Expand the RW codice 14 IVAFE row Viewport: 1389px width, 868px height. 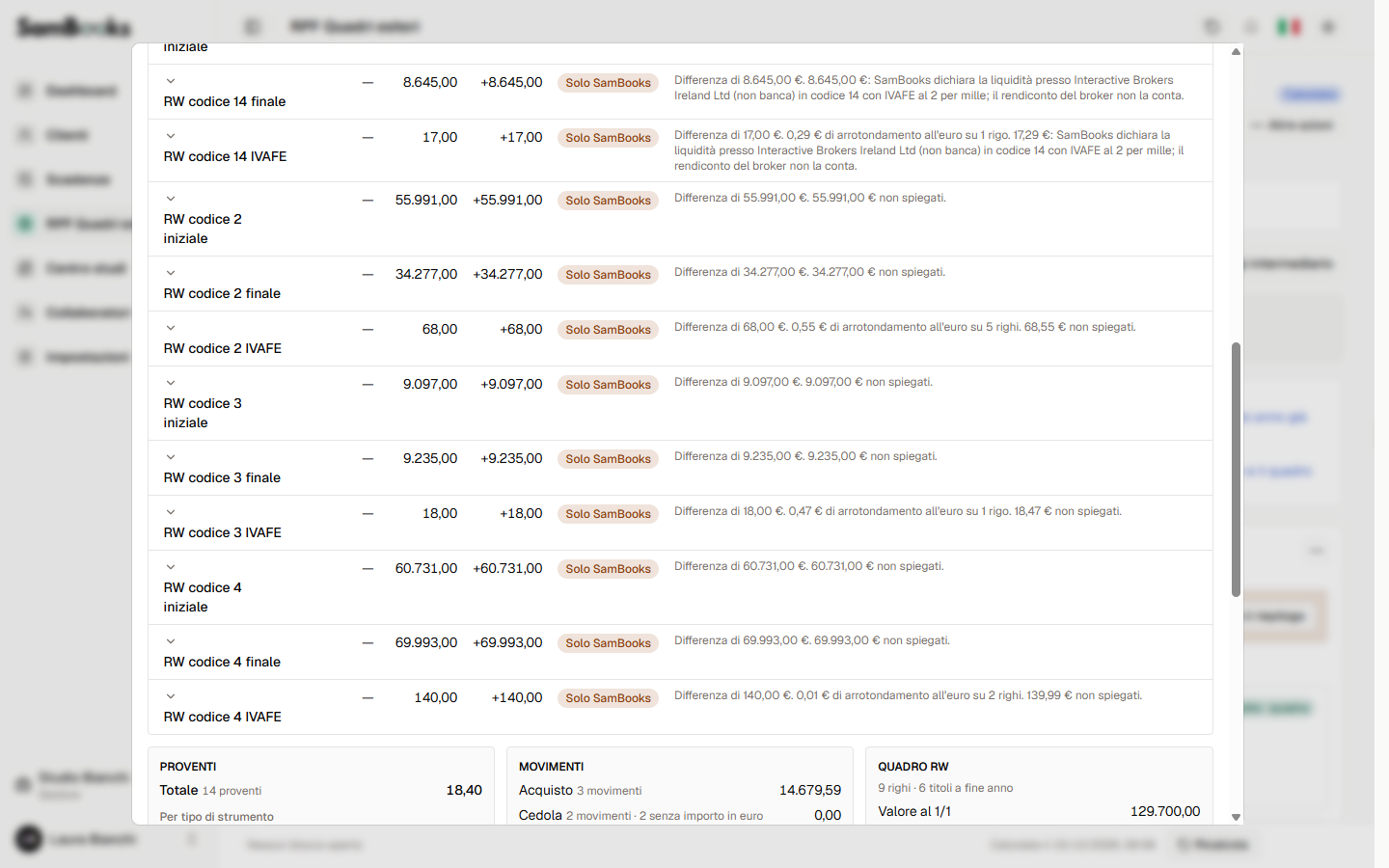click(171, 137)
